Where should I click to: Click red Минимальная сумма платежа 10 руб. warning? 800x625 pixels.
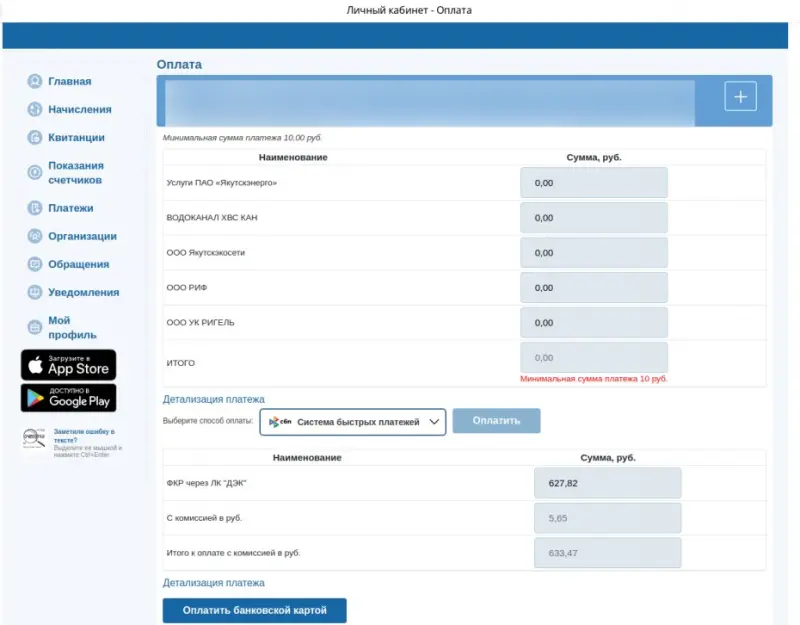(594, 379)
